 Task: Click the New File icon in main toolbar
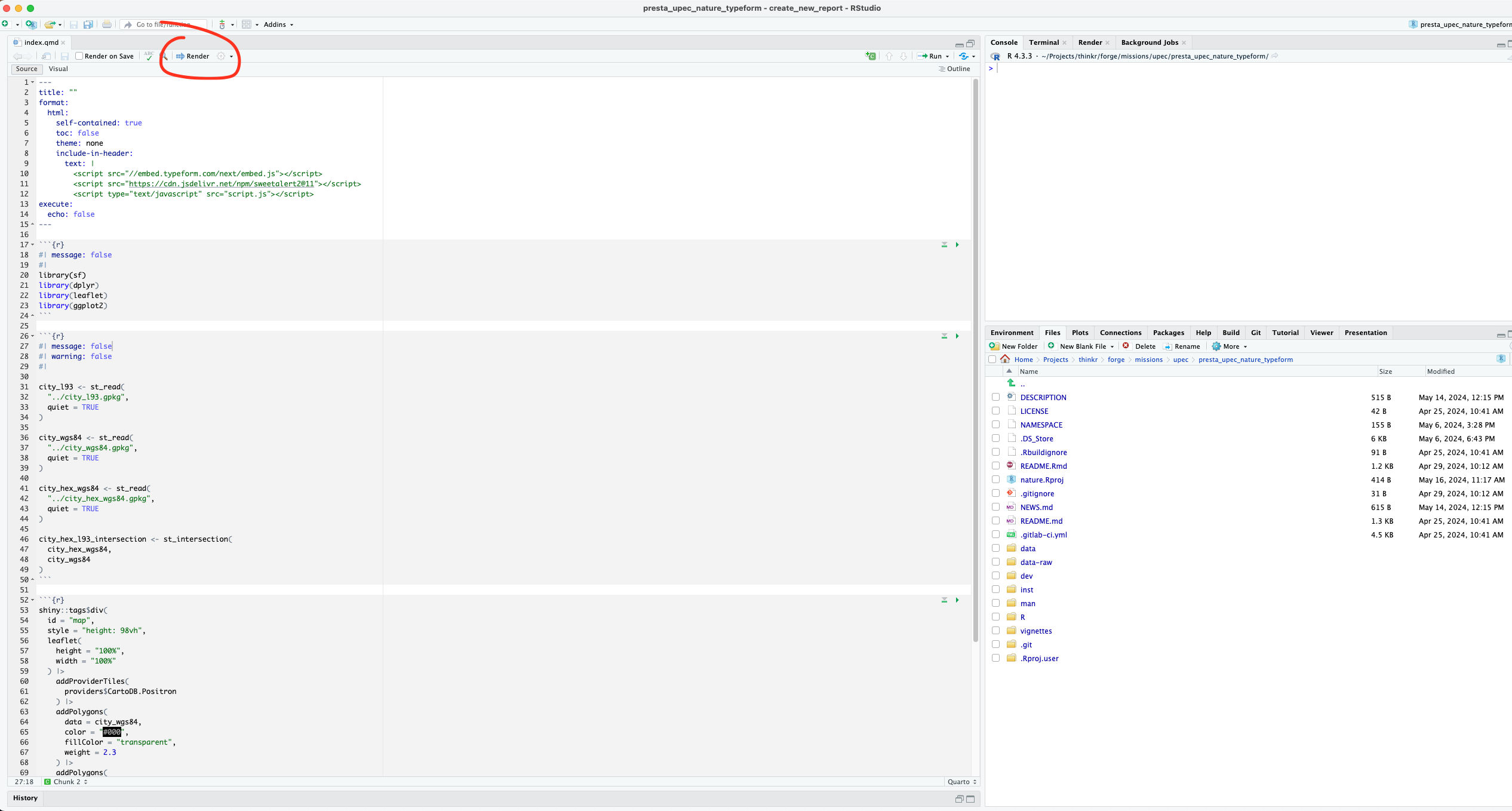(5, 24)
